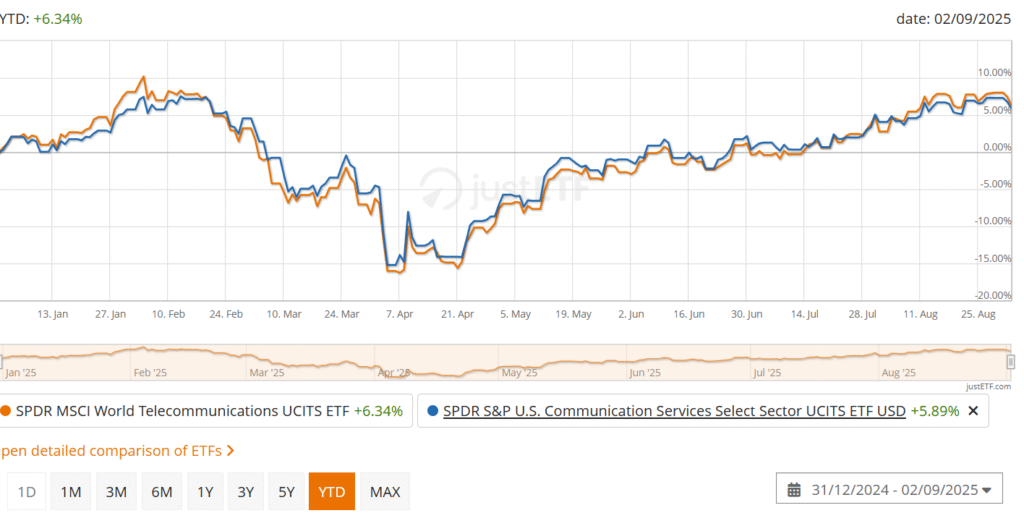Image resolution: width=1024 pixels, height=513 pixels.
Task: Select the 5Y time range
Action: click(287, 491)
